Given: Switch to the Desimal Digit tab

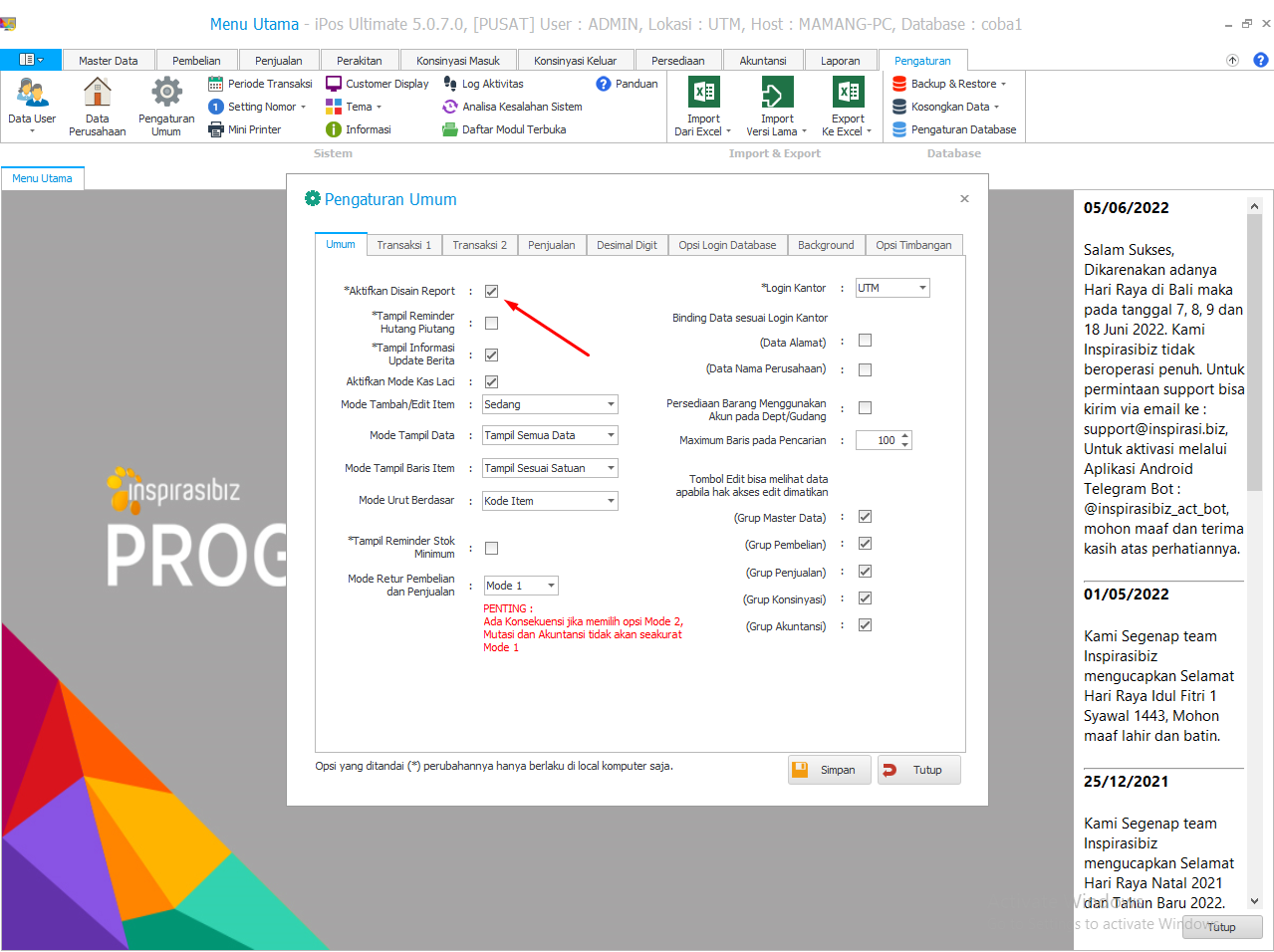Looking at the screenshot, I should (627, 245).
